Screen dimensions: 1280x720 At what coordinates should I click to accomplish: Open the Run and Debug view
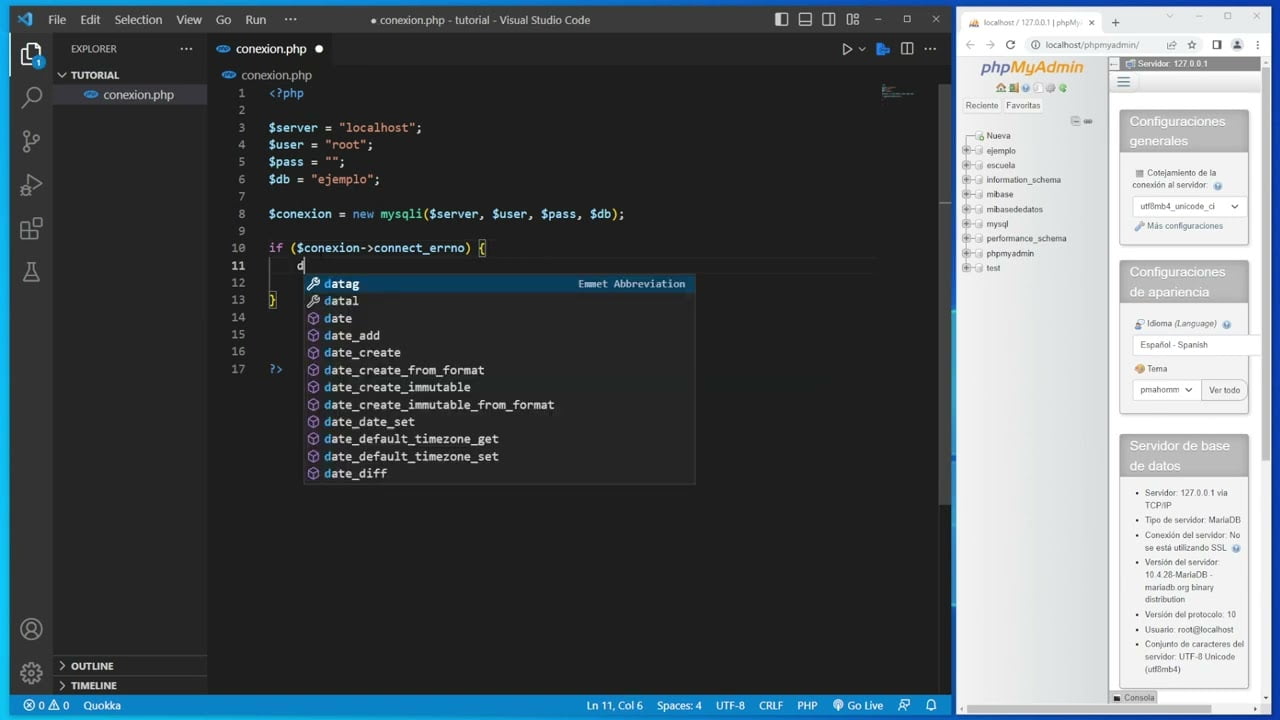(x=31, y=185)
